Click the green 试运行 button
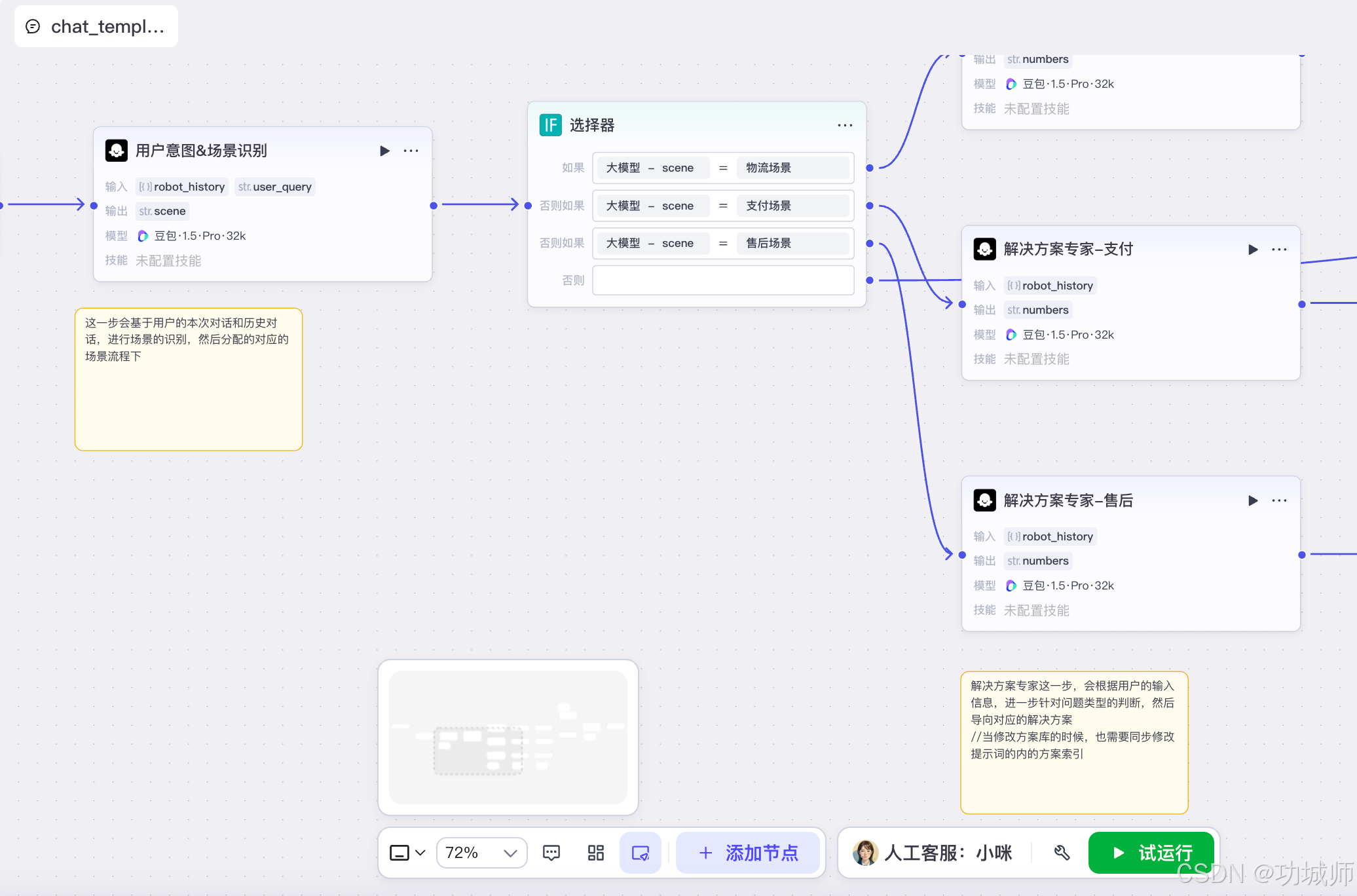The image size is (1357, 896). pos(1151,853)
